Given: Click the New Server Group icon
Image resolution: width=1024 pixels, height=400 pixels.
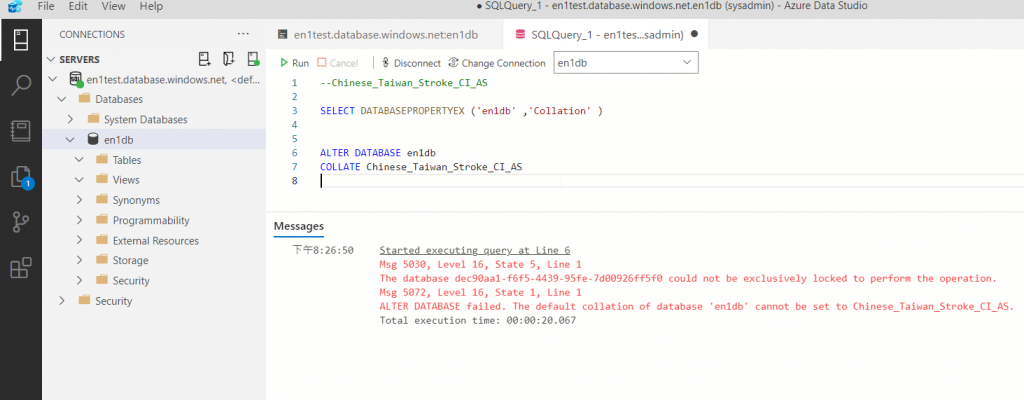Looking at the screenshot, I should (x=229, y=59).
